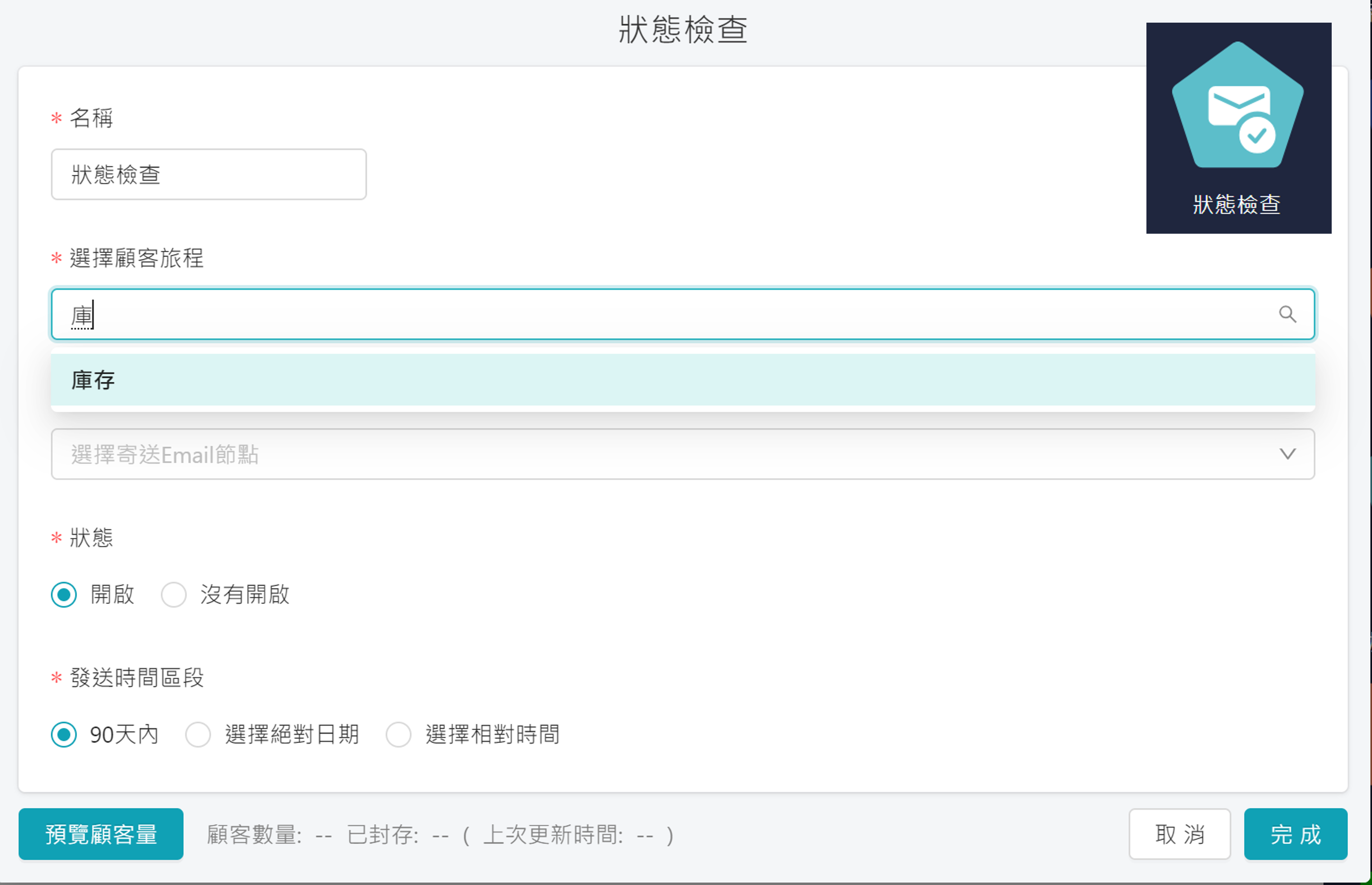
Task: Select 選擇相對時間 option
Action: click(x=399, y=734)
